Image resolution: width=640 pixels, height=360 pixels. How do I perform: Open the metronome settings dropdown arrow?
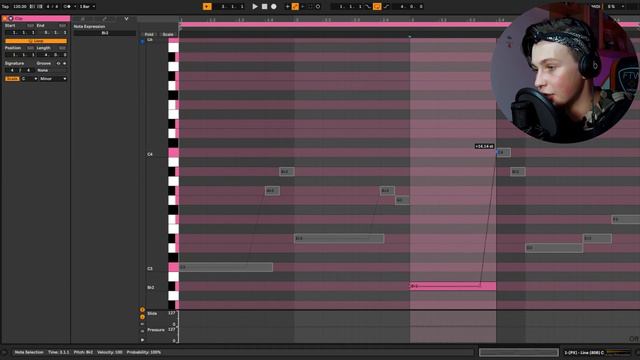75,7
